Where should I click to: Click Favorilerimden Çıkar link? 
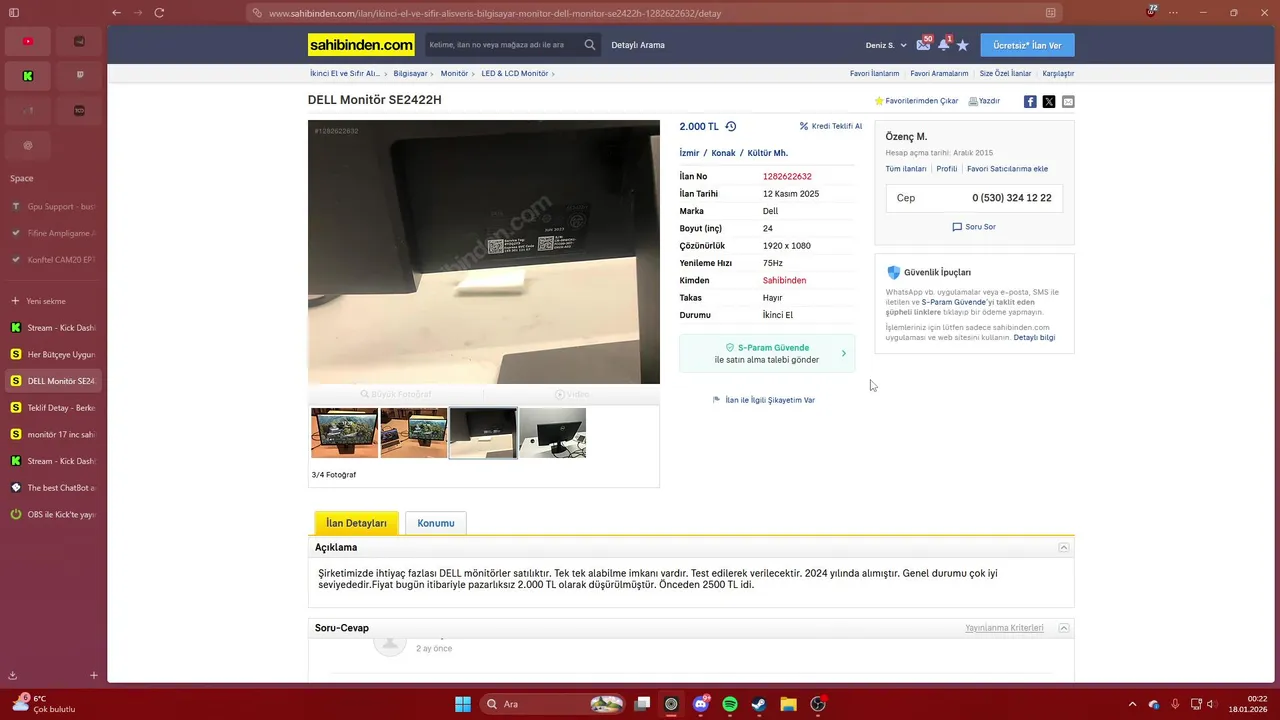coord(916,101)
